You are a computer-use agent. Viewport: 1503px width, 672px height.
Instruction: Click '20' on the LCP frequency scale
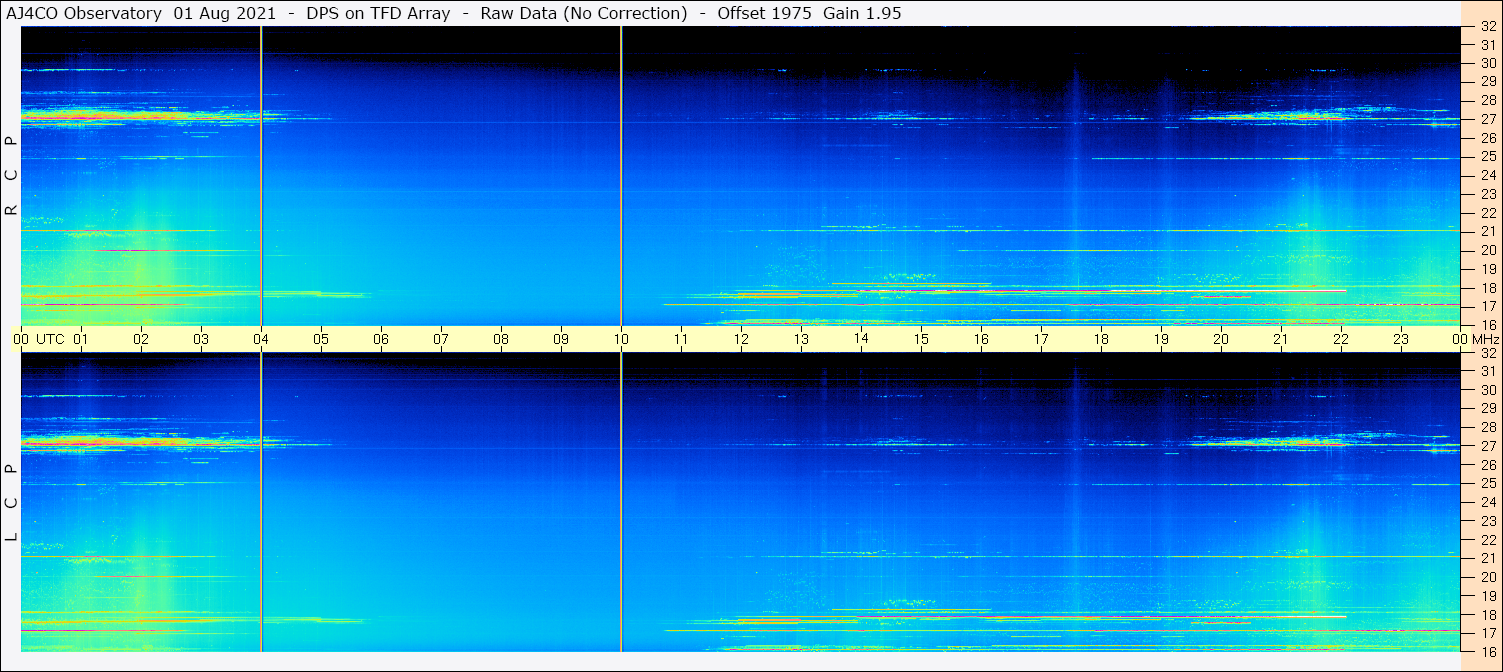(1487, 577)
